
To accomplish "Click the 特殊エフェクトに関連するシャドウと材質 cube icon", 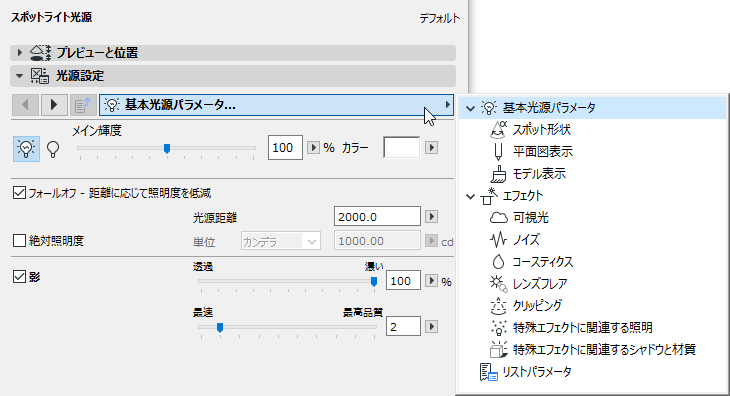I will coord(498,349).
